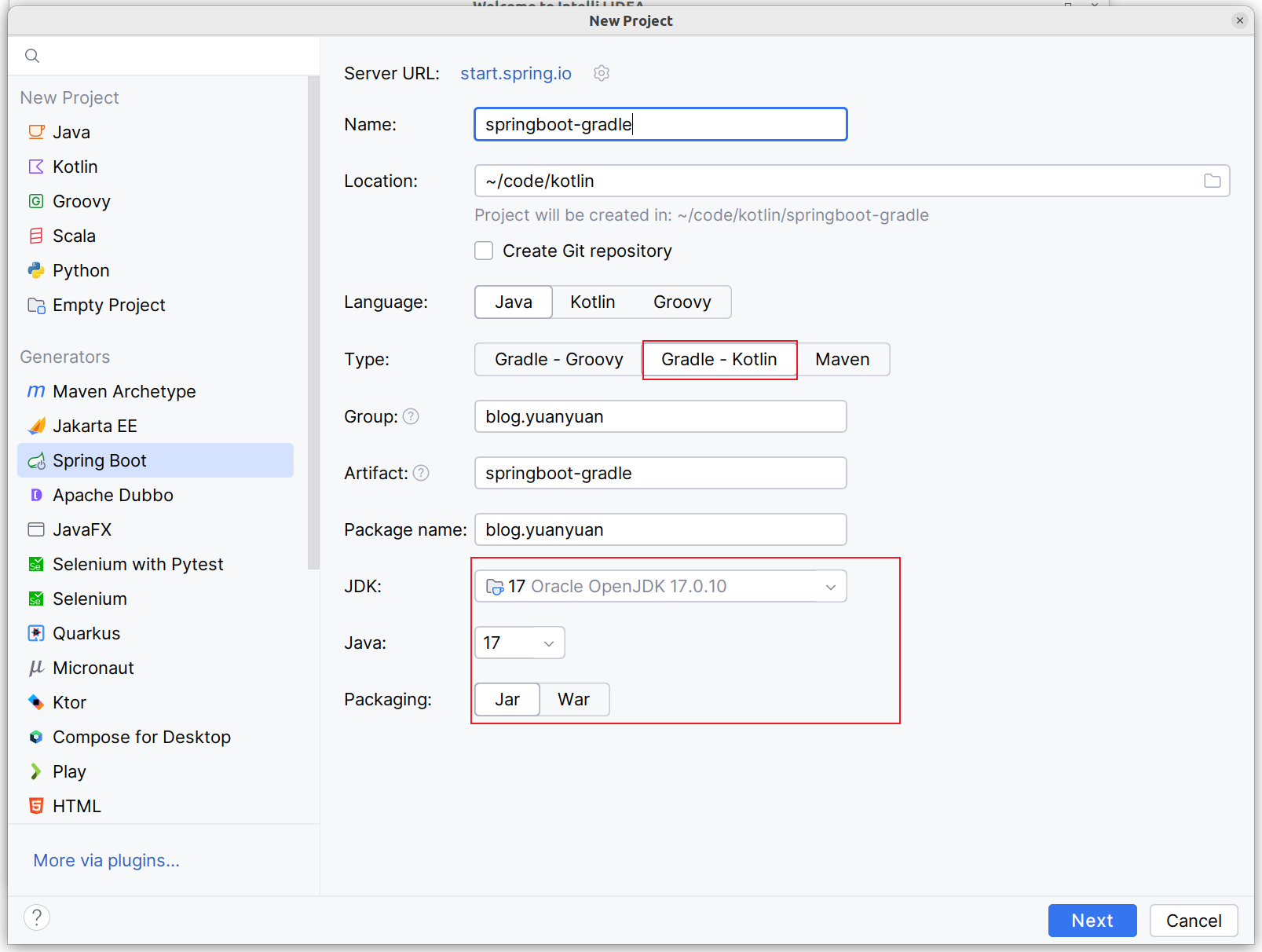Open the Java version dropdown
1262x952 pixels.
pyautogui.click(x=548, y=643)
